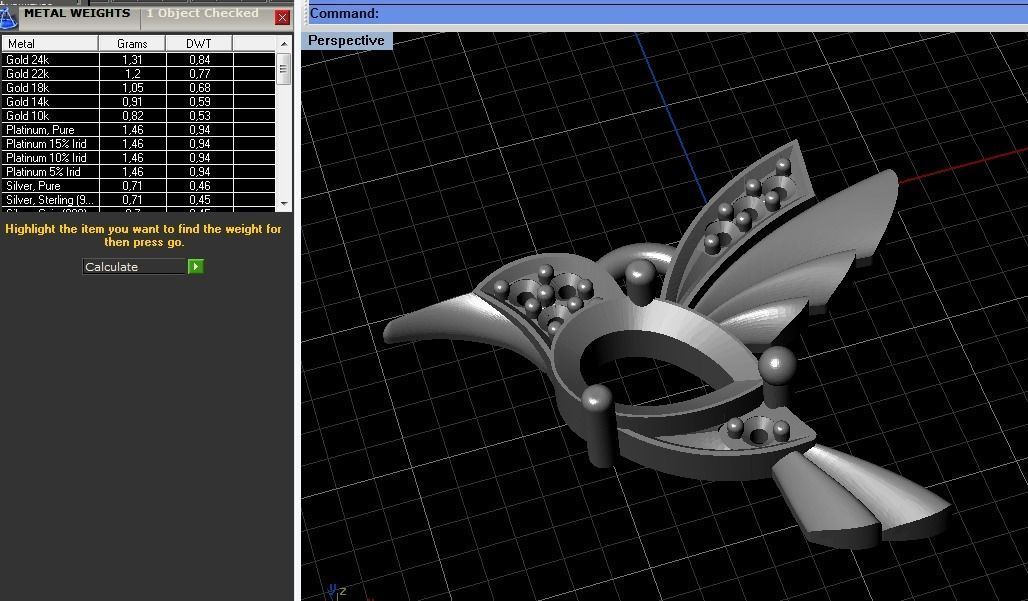Image resolution: width=1028 pixels, height=601 pixels.
Task: Click the 0,91 grams value for Gold 14k
Action: 132,102
